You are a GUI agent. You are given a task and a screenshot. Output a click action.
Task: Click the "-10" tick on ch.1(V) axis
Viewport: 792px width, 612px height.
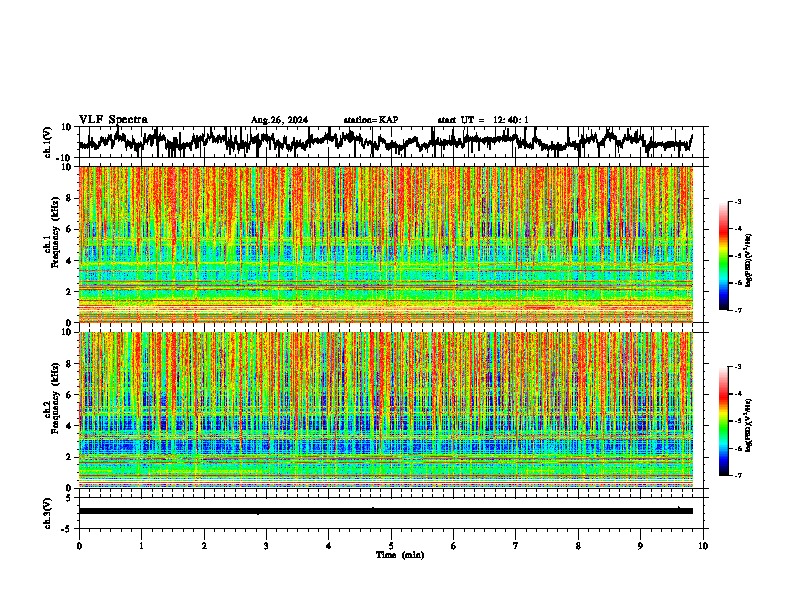65,158
